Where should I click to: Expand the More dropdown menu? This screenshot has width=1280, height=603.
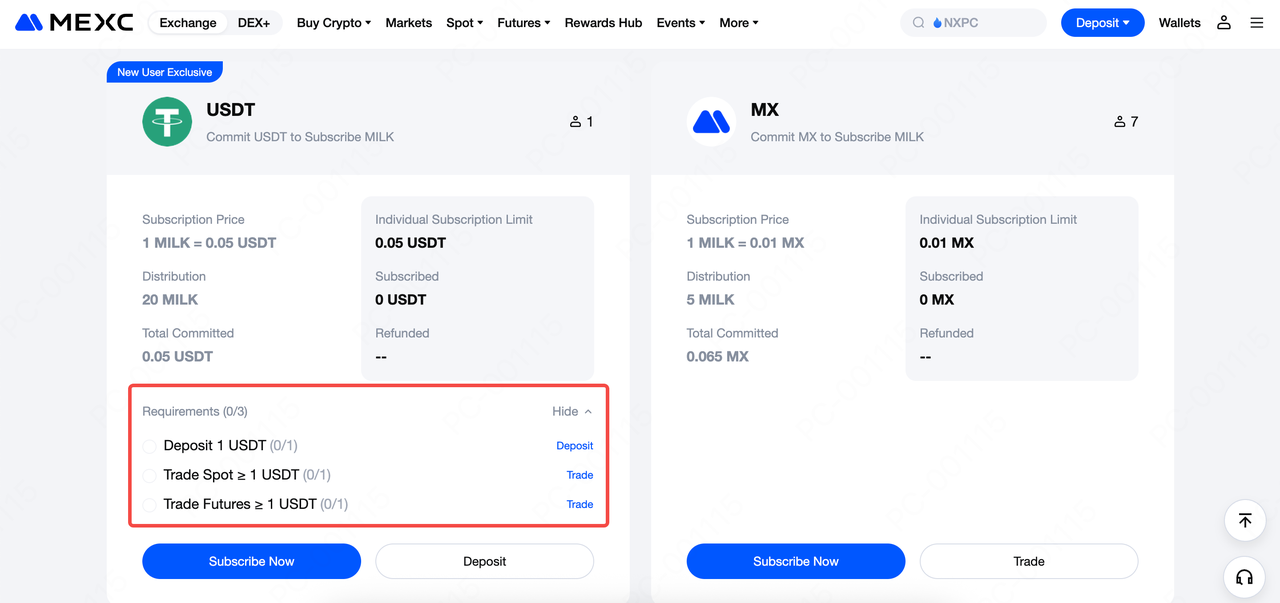[x=739, y=23]
